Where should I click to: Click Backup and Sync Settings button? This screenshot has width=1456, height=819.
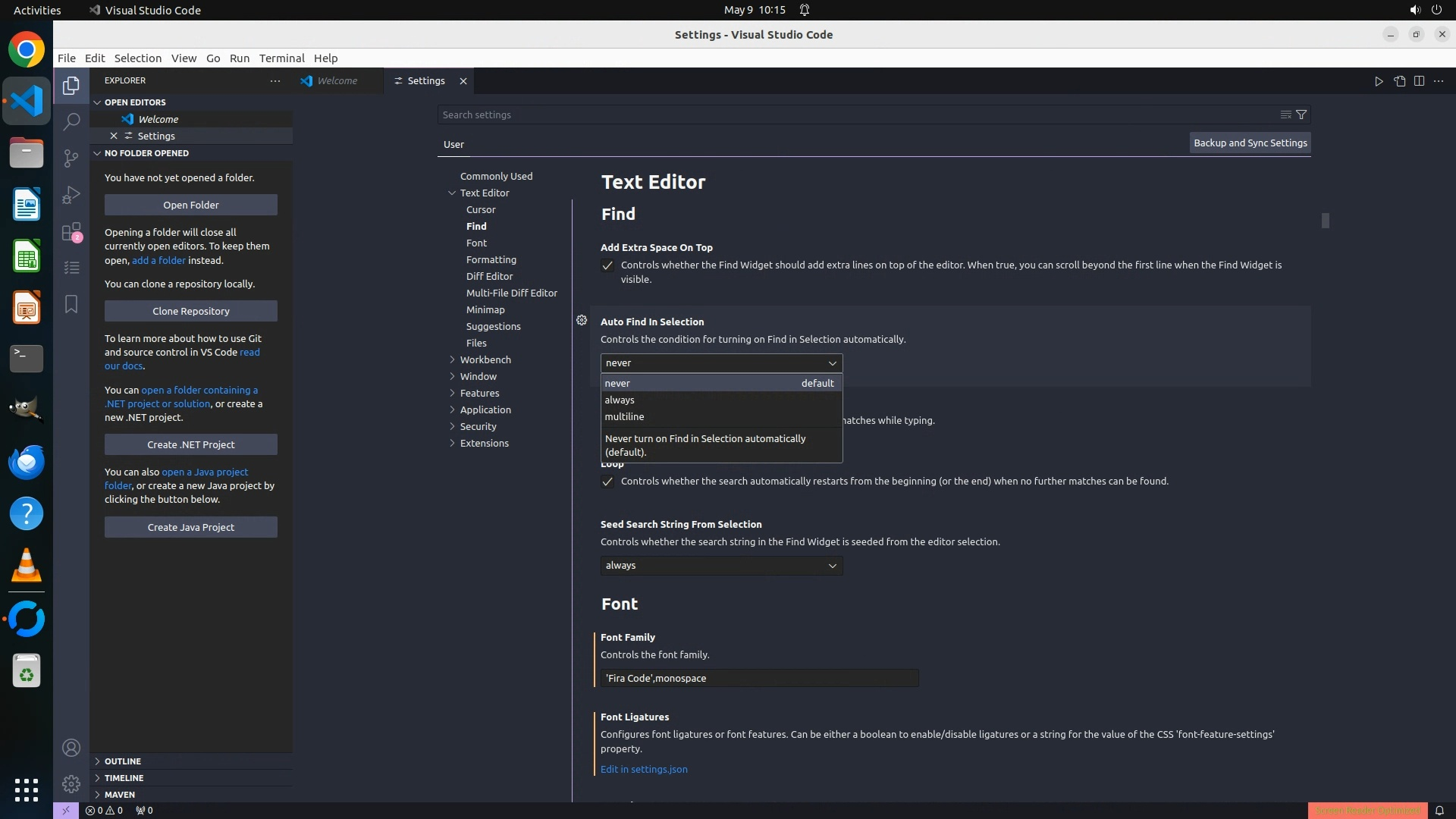1250,143
